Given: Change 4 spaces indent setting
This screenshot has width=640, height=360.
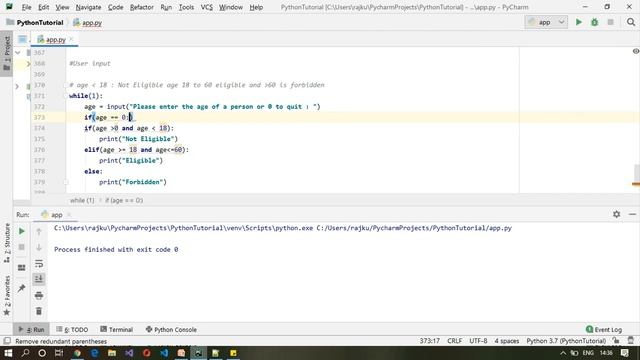Looking at the screenshot, I should (x=507, y=341).
